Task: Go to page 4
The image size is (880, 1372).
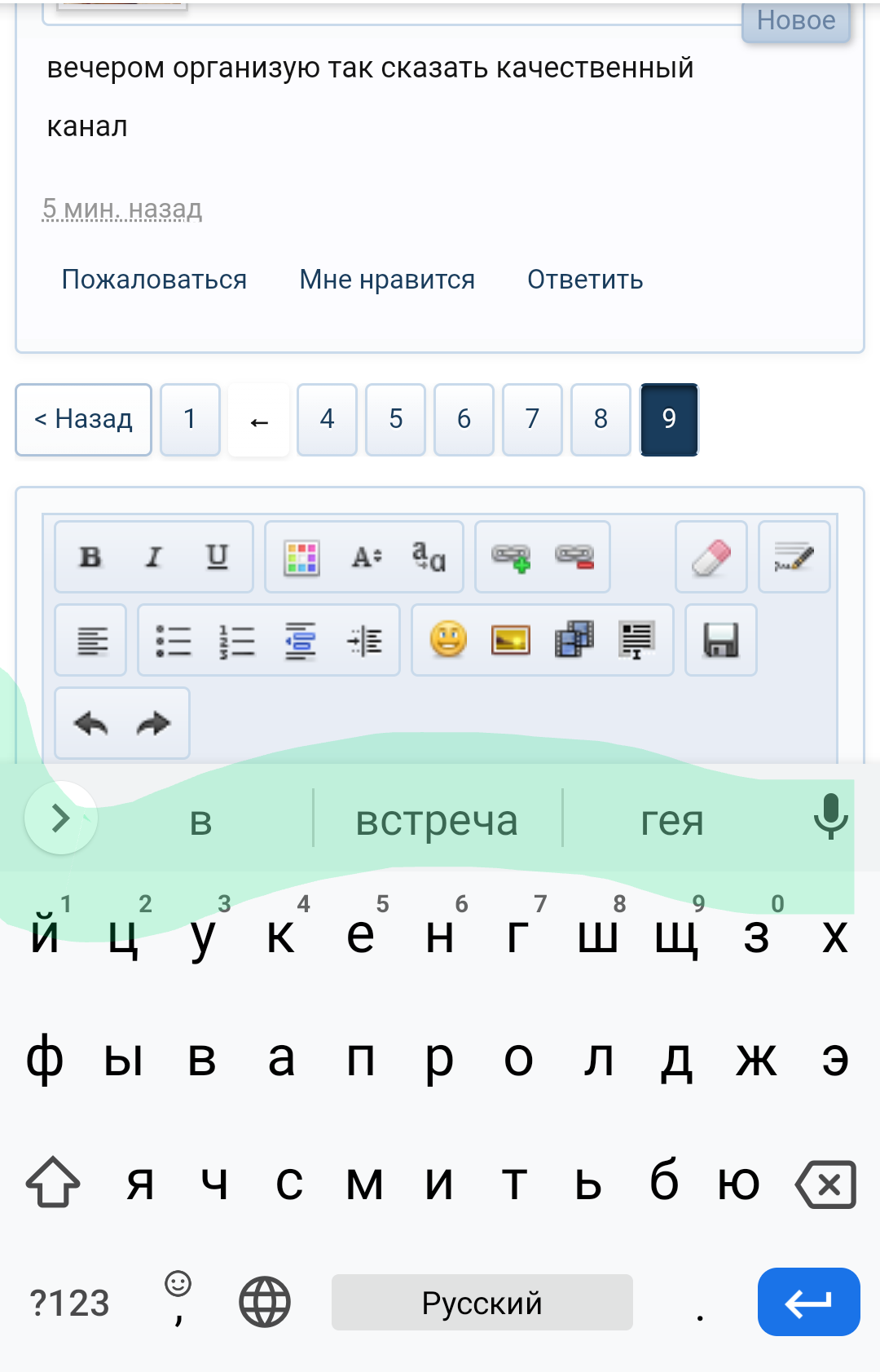Action: click(327, 420)
